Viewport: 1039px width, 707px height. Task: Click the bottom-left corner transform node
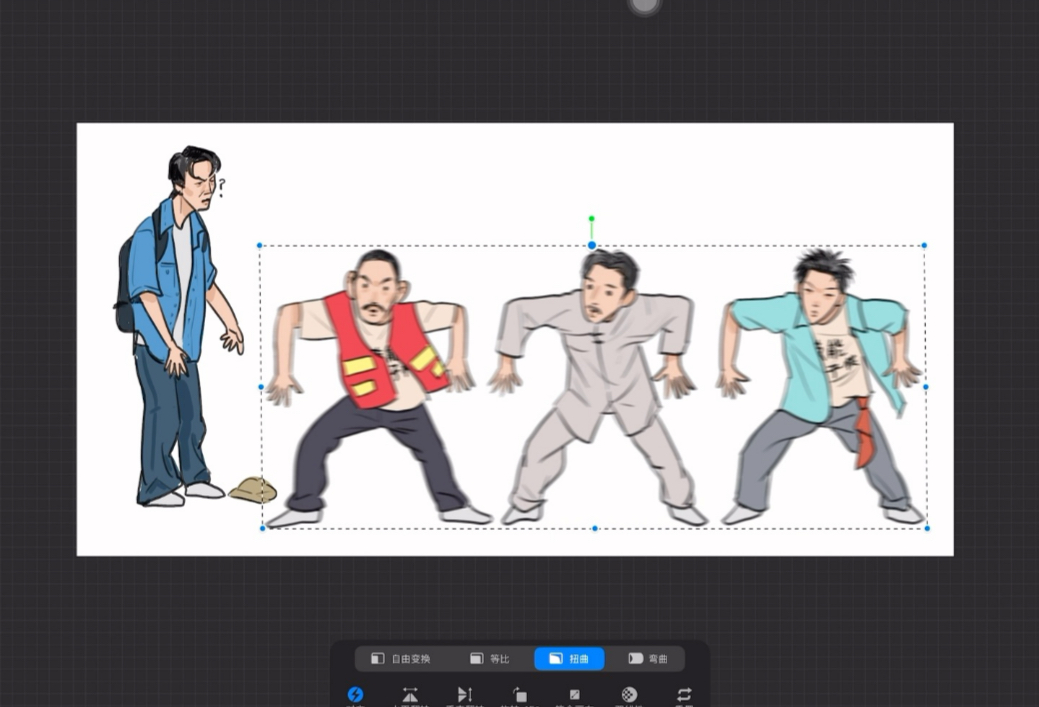point(263,528)
